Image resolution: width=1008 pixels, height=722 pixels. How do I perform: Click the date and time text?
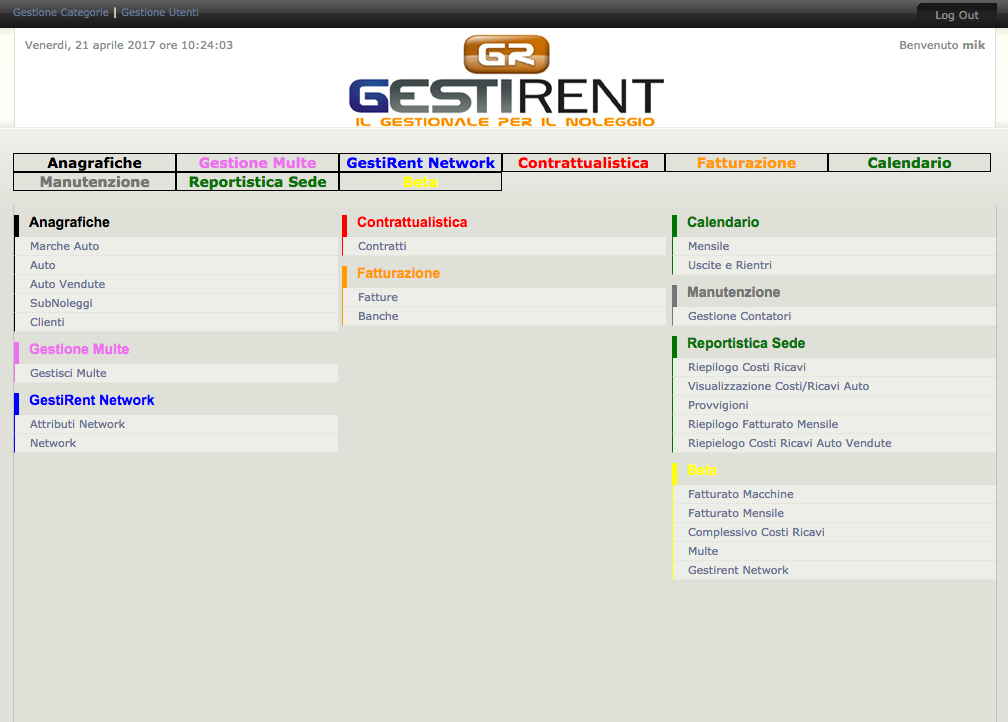pos(129,45)
